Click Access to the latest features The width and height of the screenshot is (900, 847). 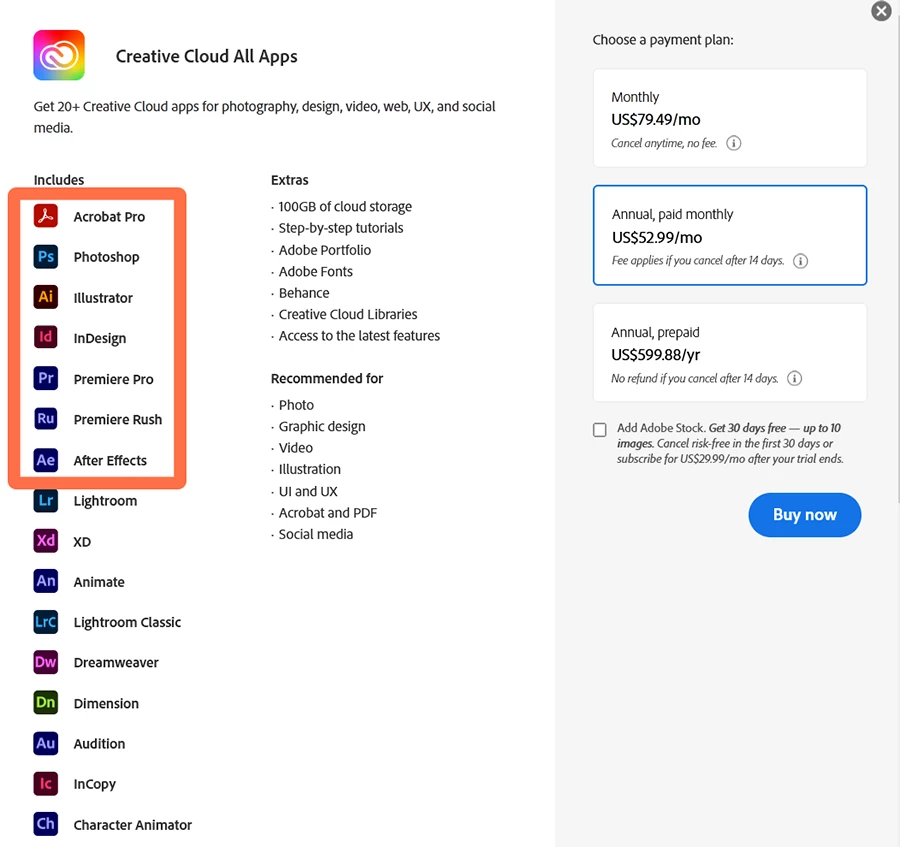click(359, 336)
